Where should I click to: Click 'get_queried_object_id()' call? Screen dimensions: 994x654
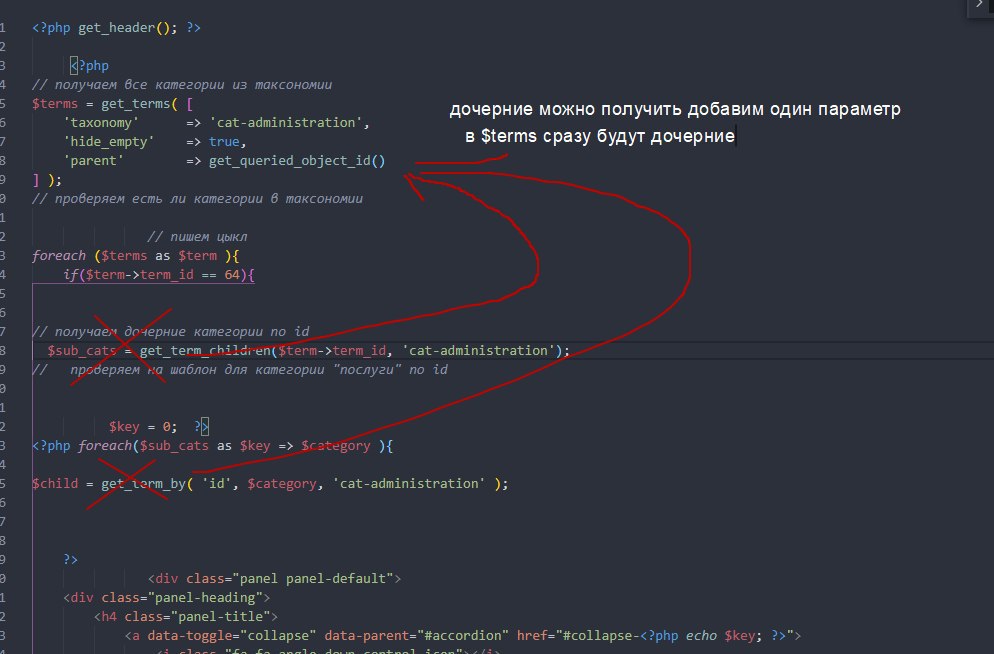297,160
